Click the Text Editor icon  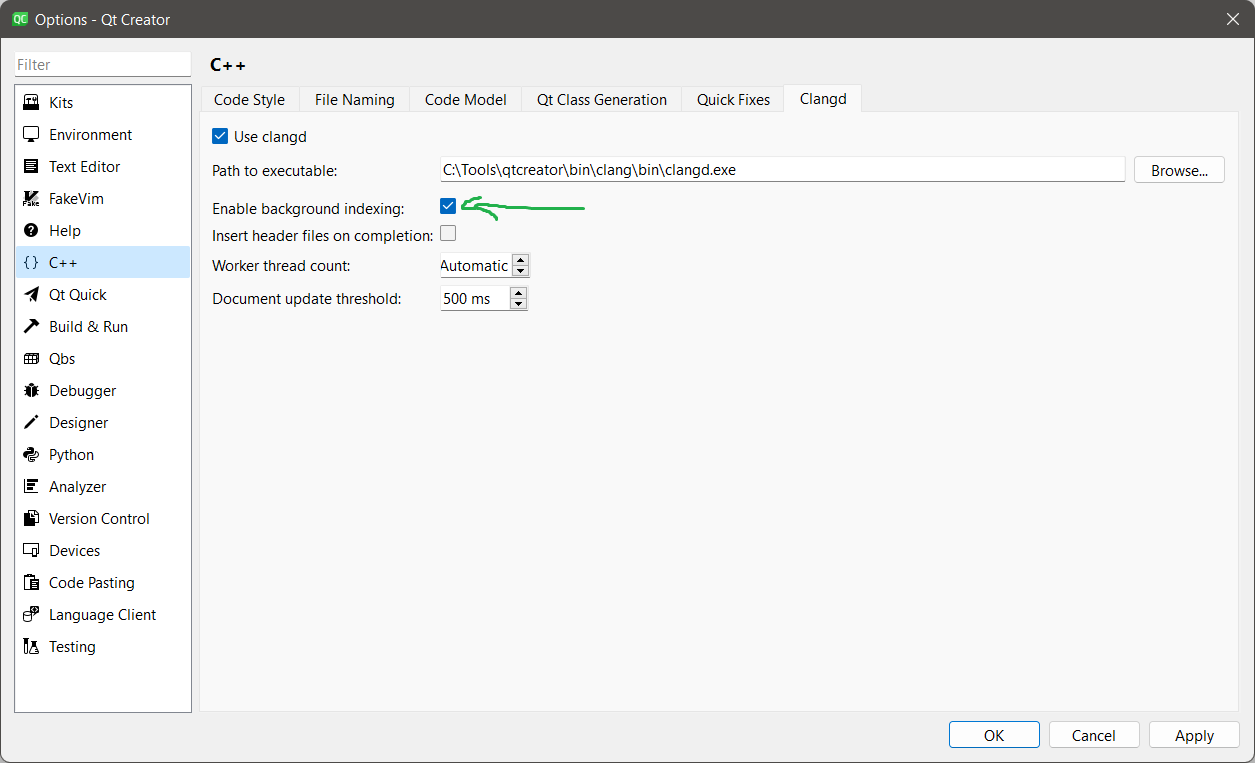point(31,167)
